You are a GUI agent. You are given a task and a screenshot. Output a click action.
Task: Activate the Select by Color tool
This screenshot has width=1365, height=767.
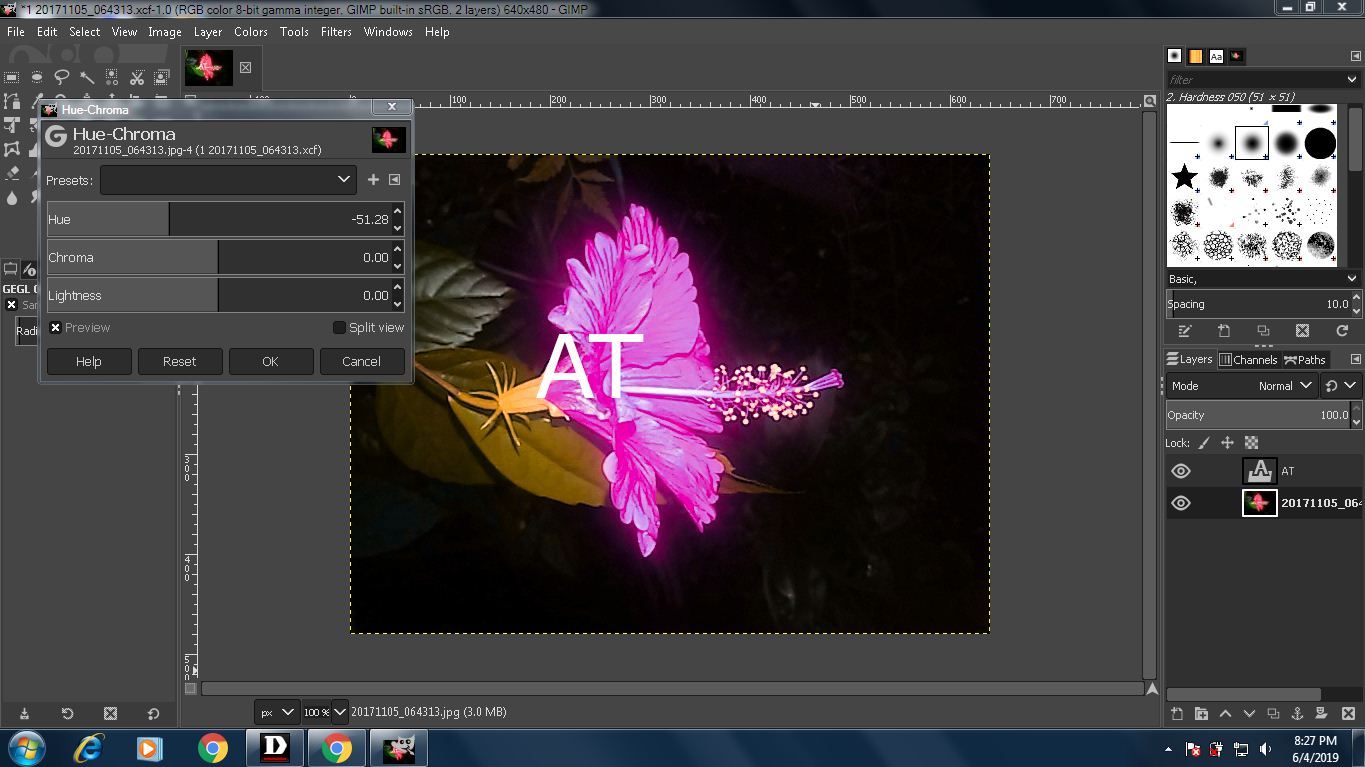112,77
